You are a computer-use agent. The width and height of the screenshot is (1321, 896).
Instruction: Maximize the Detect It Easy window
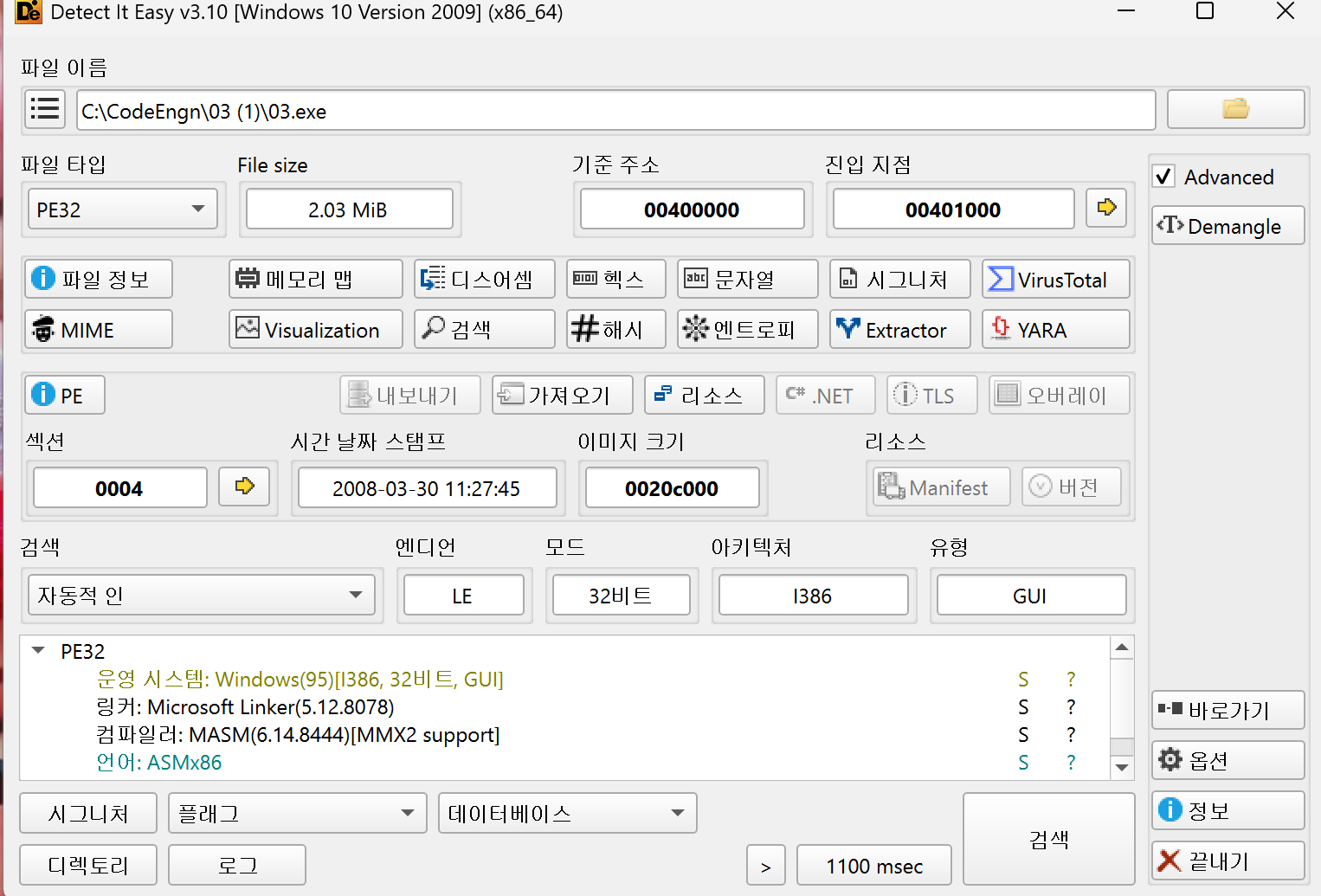point(1205,10)
